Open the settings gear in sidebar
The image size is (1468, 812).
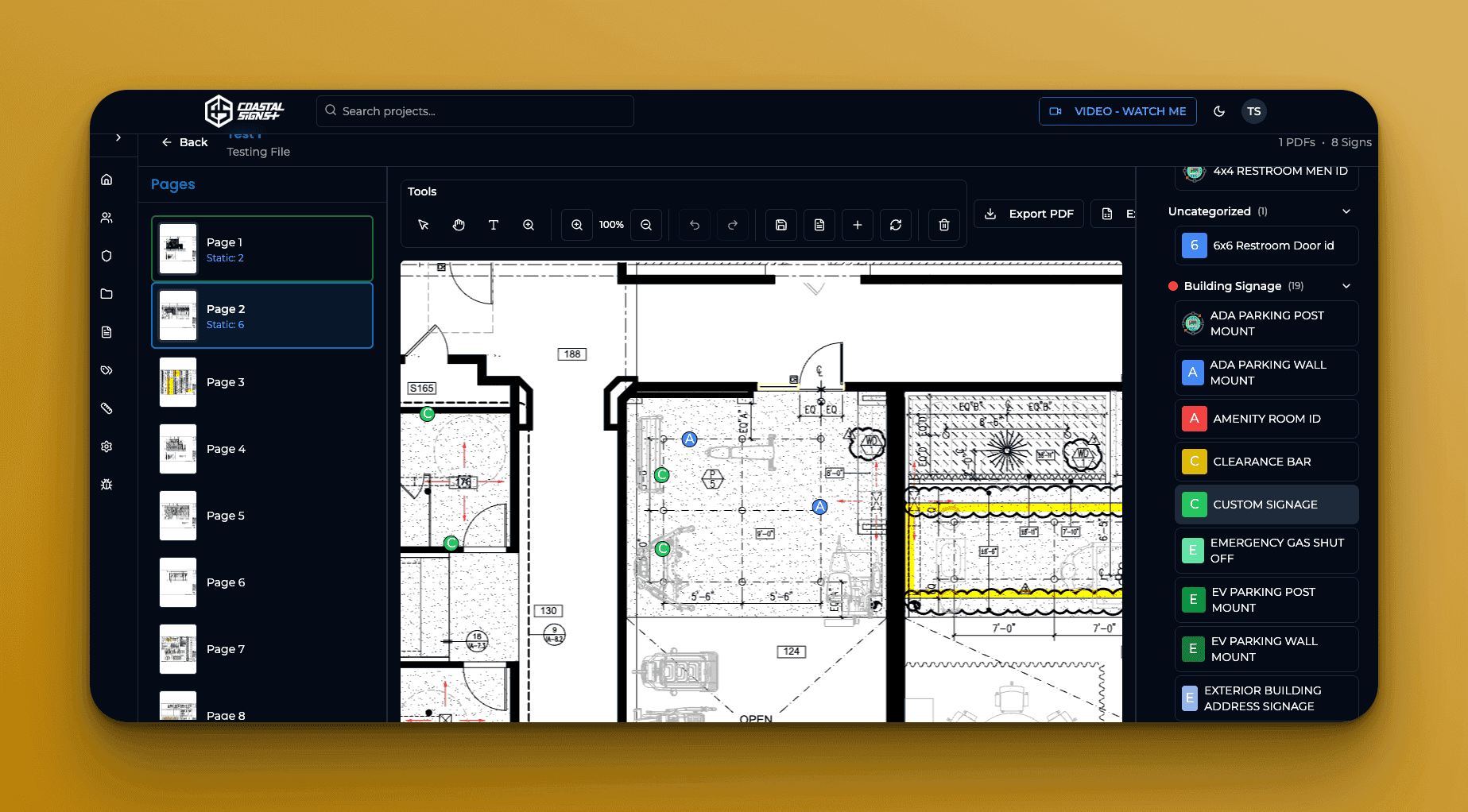pyautogui.click(x=107, y=447)
